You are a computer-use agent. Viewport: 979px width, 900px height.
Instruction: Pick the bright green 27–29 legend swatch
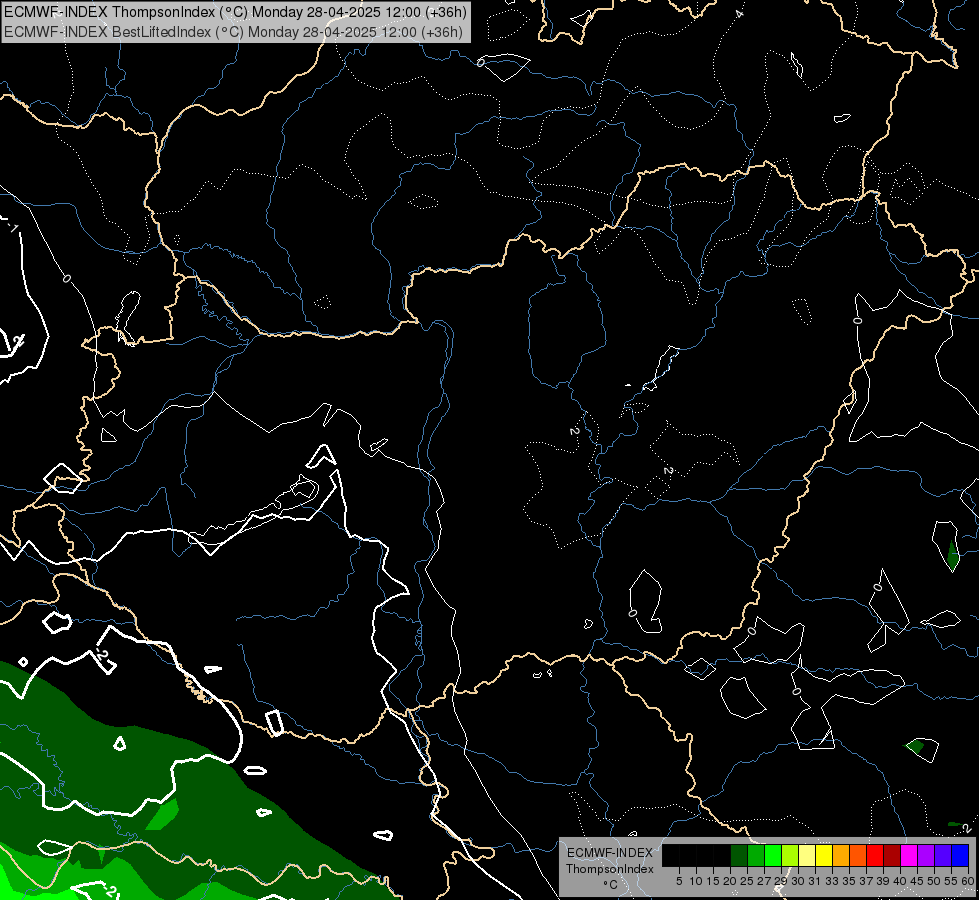(x=773, y=855)
